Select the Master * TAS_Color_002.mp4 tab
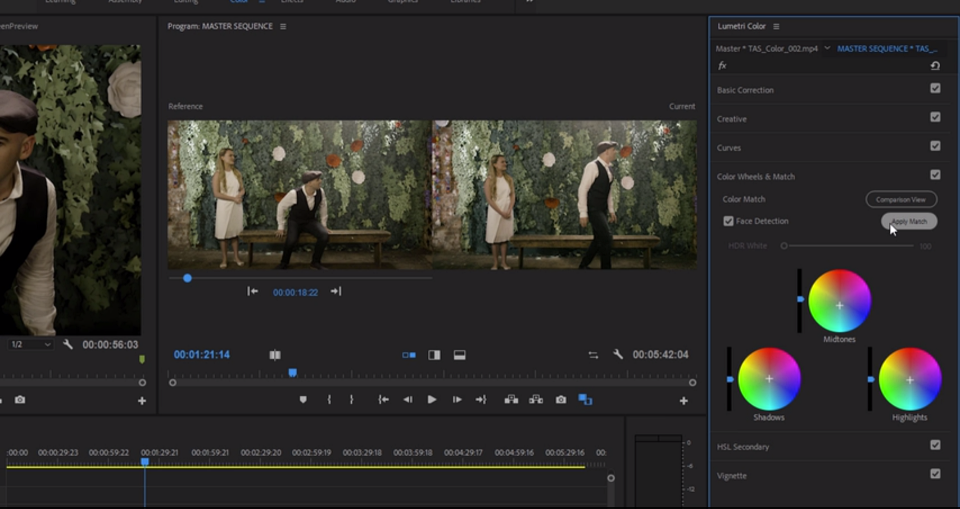This screenshot has height=509, width=960. coord(767,48)
